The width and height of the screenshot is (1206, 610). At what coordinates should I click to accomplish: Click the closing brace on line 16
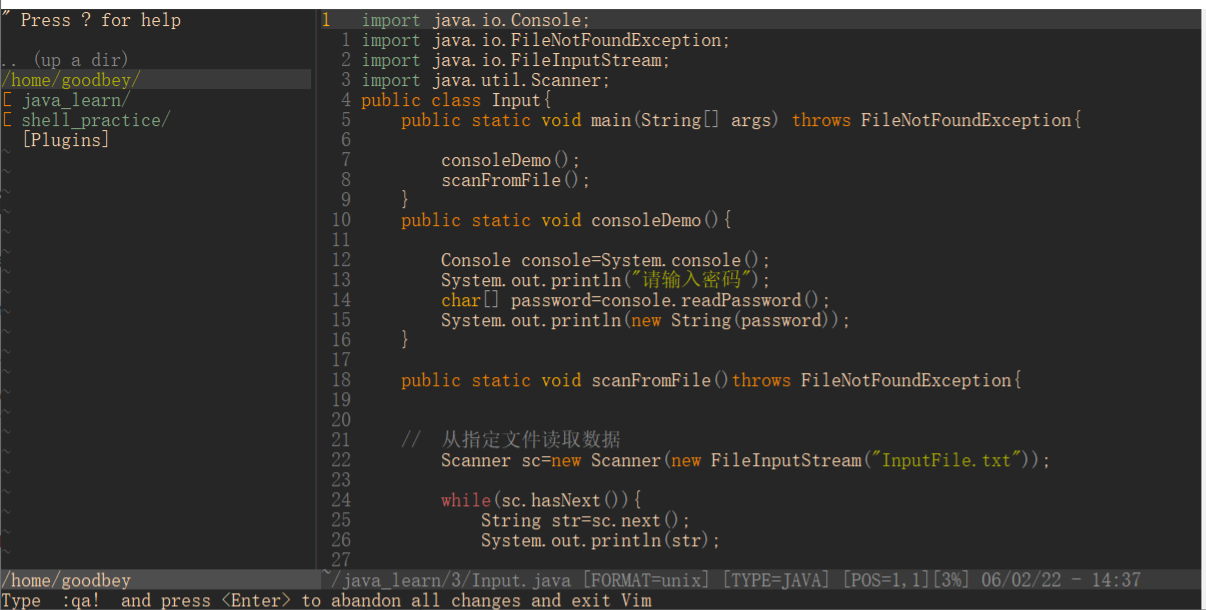pyautogui.click(x=406, y=340)
